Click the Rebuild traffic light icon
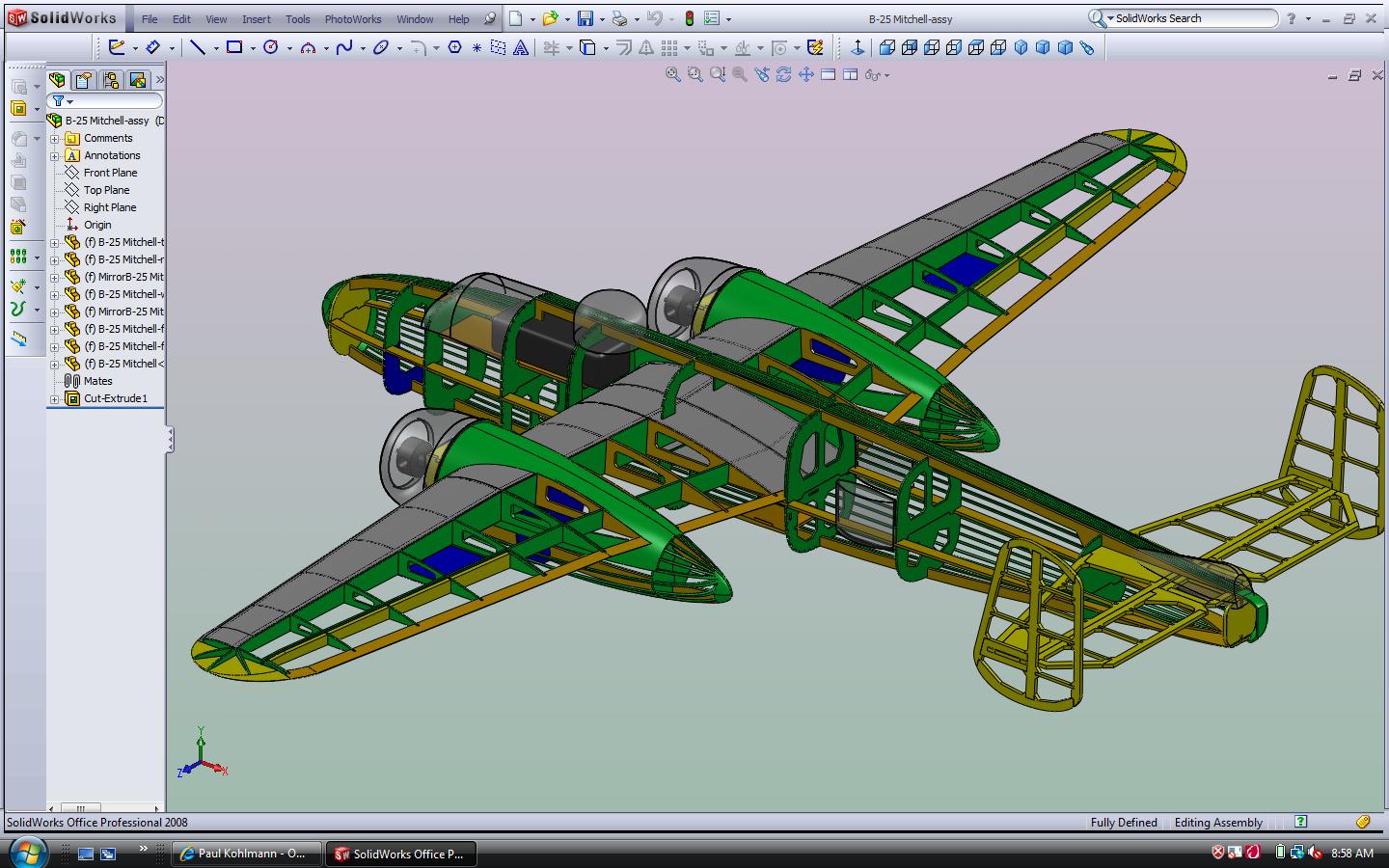The width and height of the screenshot is (1389, 868). 690,18
